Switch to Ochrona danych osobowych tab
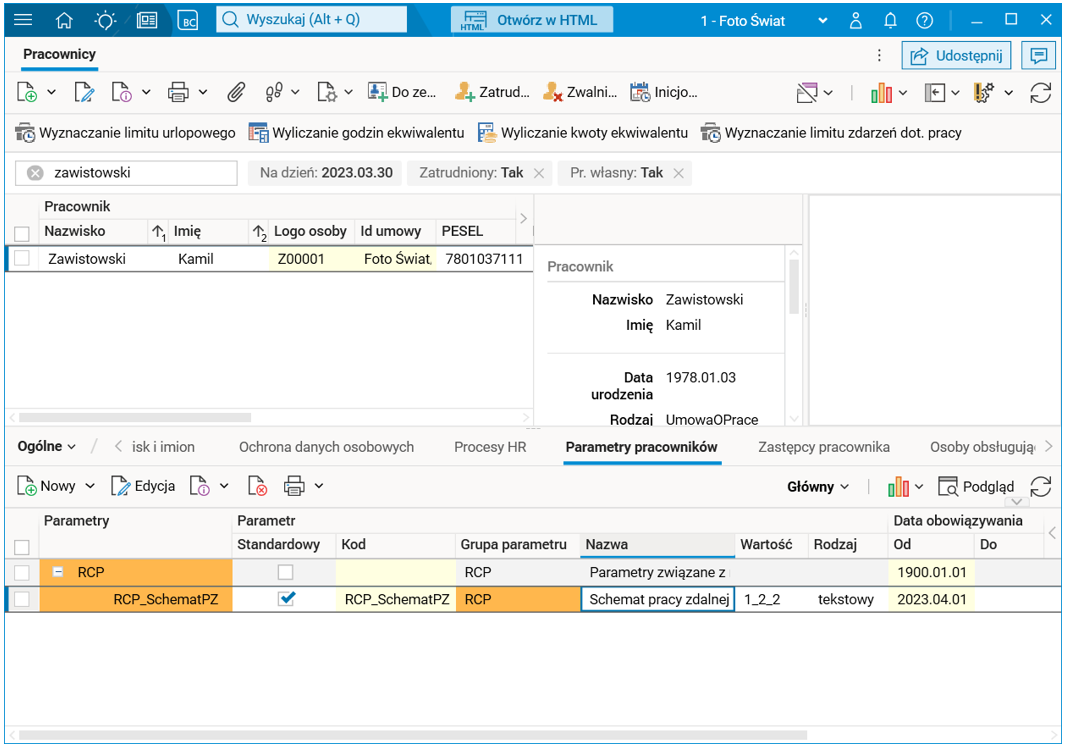This screenshot has width=1069, height=749. [x=326, y=447]
